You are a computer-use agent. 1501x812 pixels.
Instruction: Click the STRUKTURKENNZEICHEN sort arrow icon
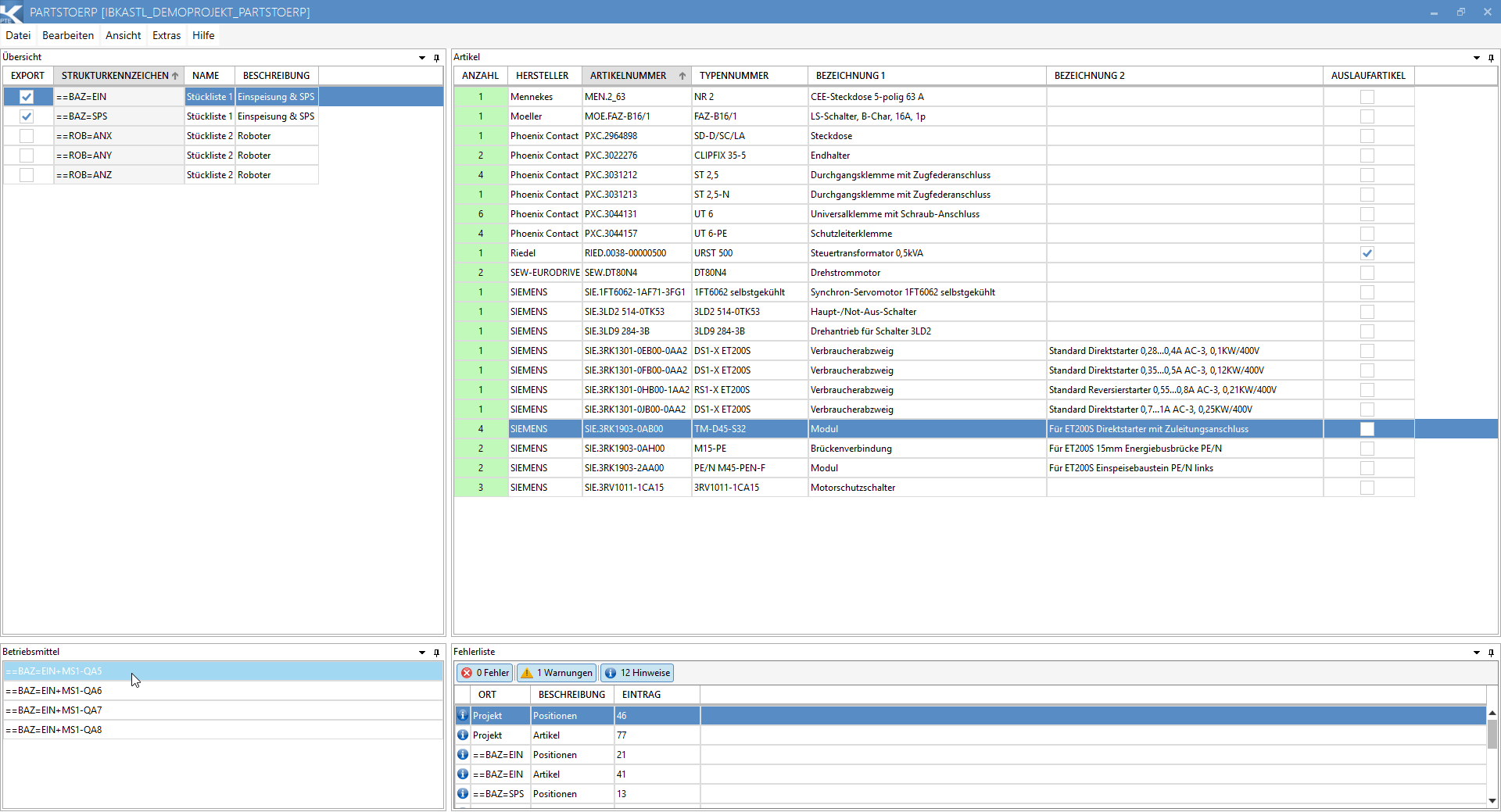(x=175, y=76)
